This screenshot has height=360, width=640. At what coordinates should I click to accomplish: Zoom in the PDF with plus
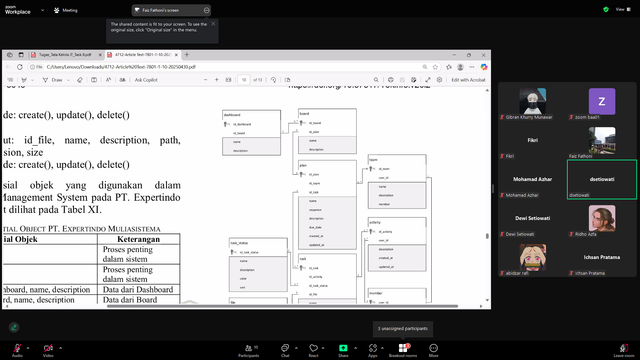tap(217, 80)
